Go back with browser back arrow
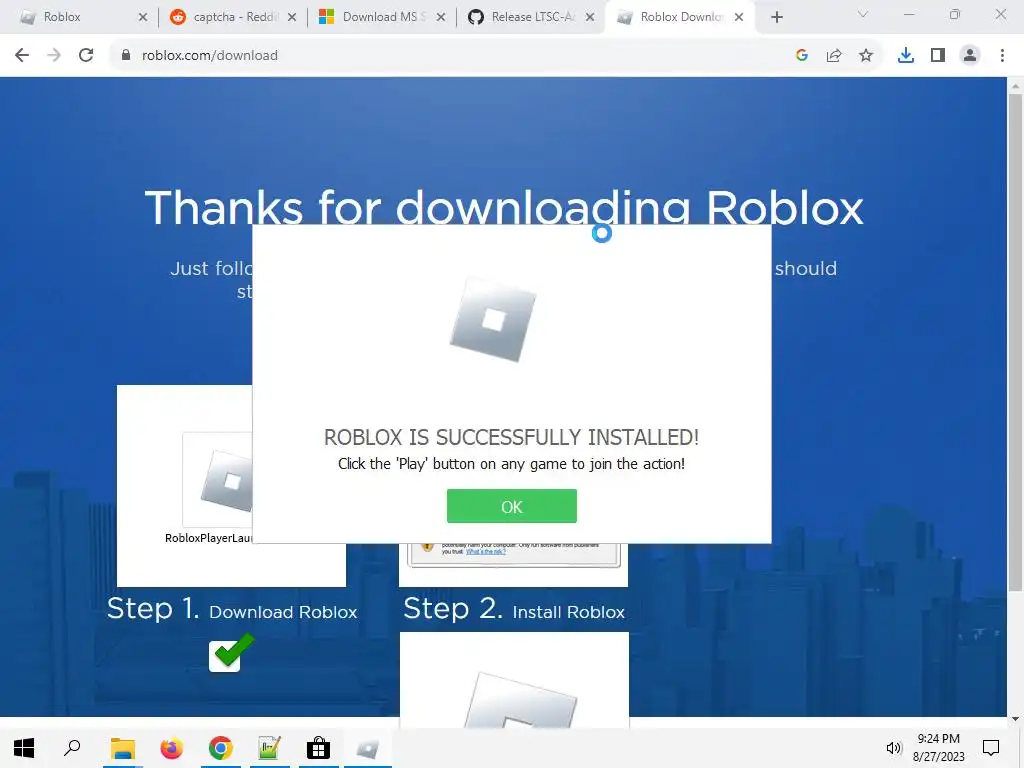This screenshot has width=1024, height=768. [22, 56]
